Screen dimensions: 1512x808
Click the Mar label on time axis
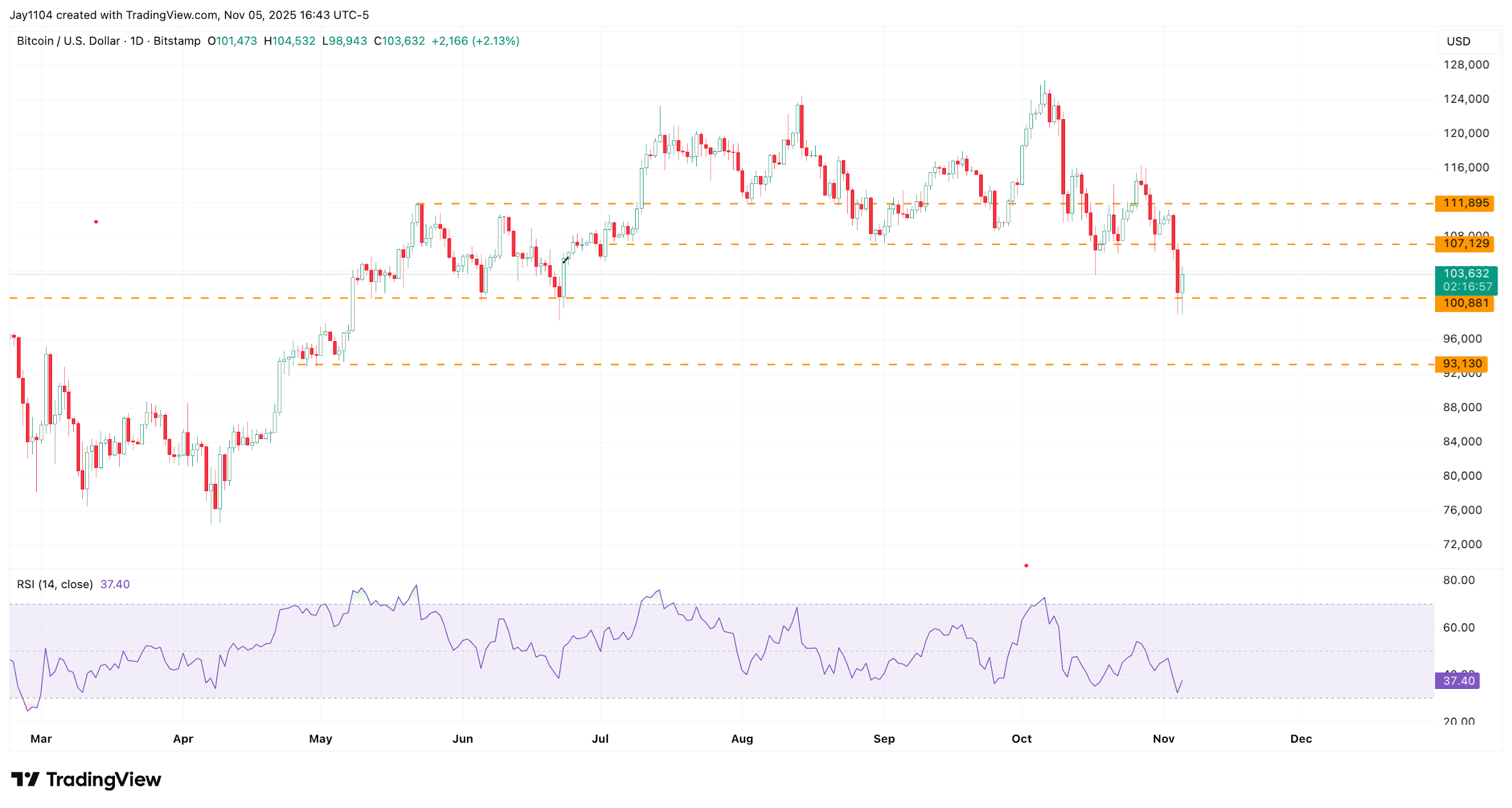[x=41, y=739]
